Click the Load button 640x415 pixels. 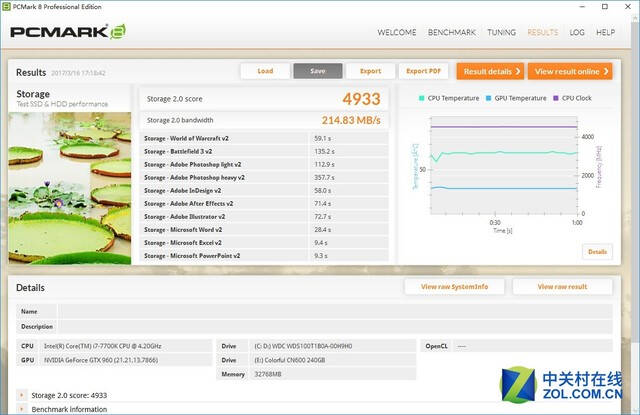(x=265, y=71)
